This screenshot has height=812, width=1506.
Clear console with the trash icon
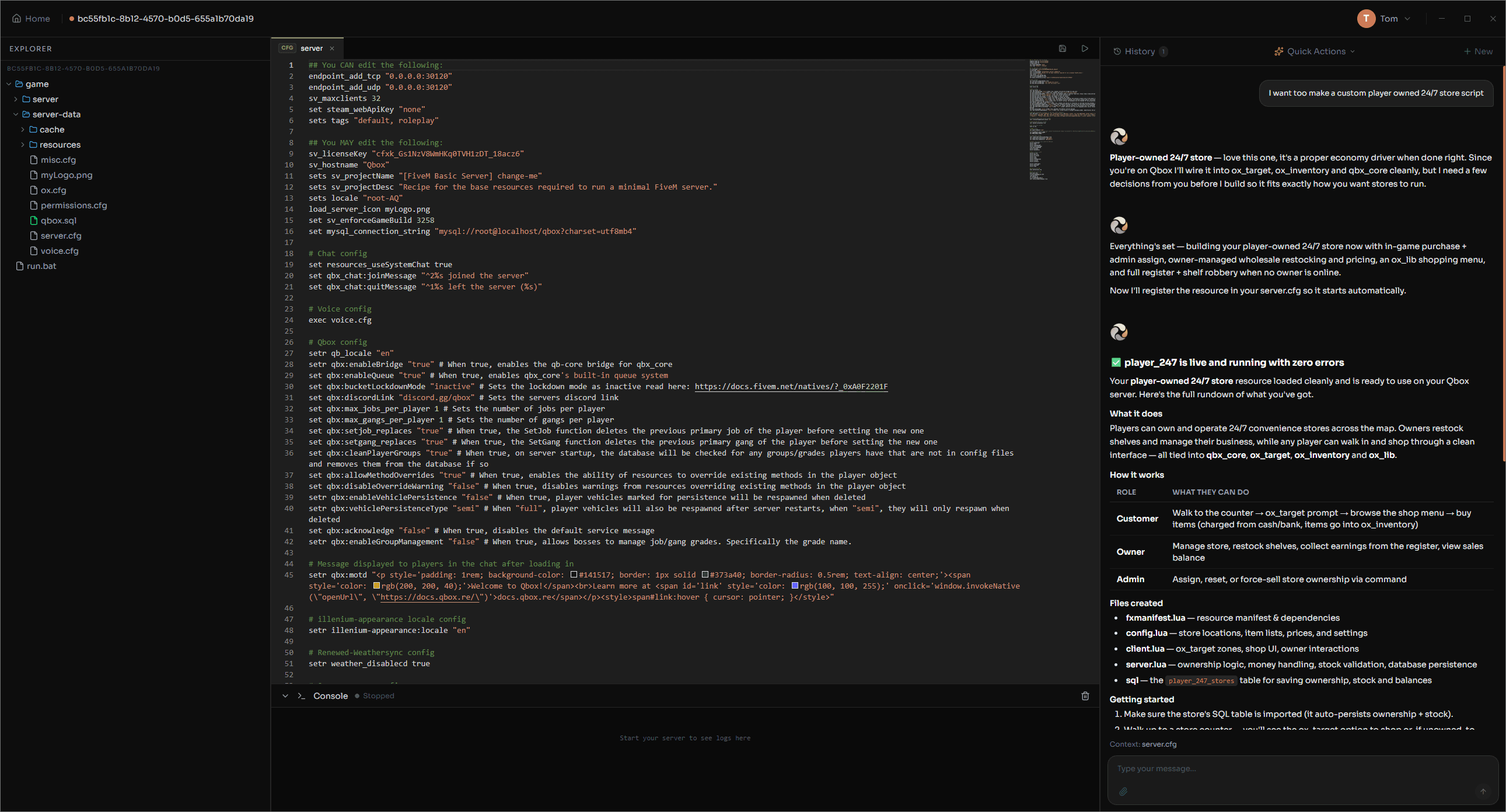tap(1085, 696)
